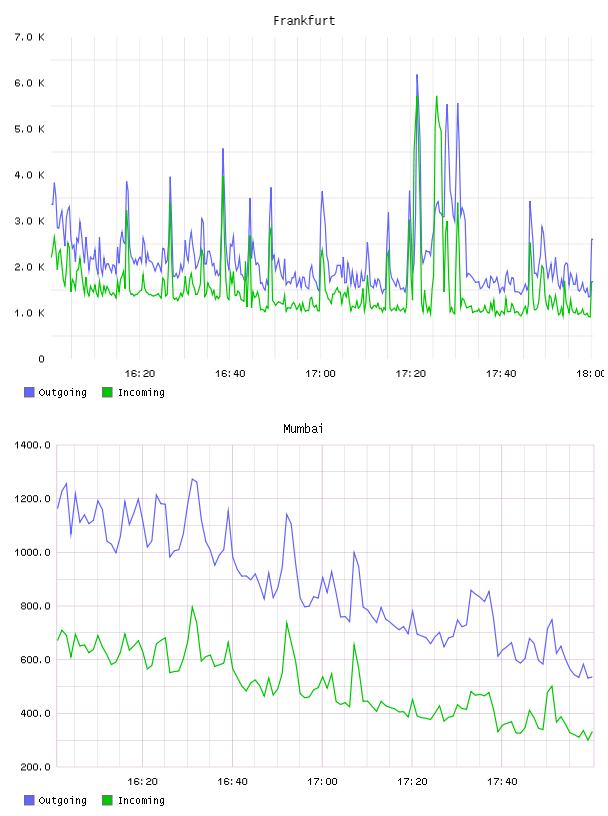This screenshot has width=608, height=816.
Task: Click the 17:40 time label in Mumbai chart
Action: [x=502, y=782]
